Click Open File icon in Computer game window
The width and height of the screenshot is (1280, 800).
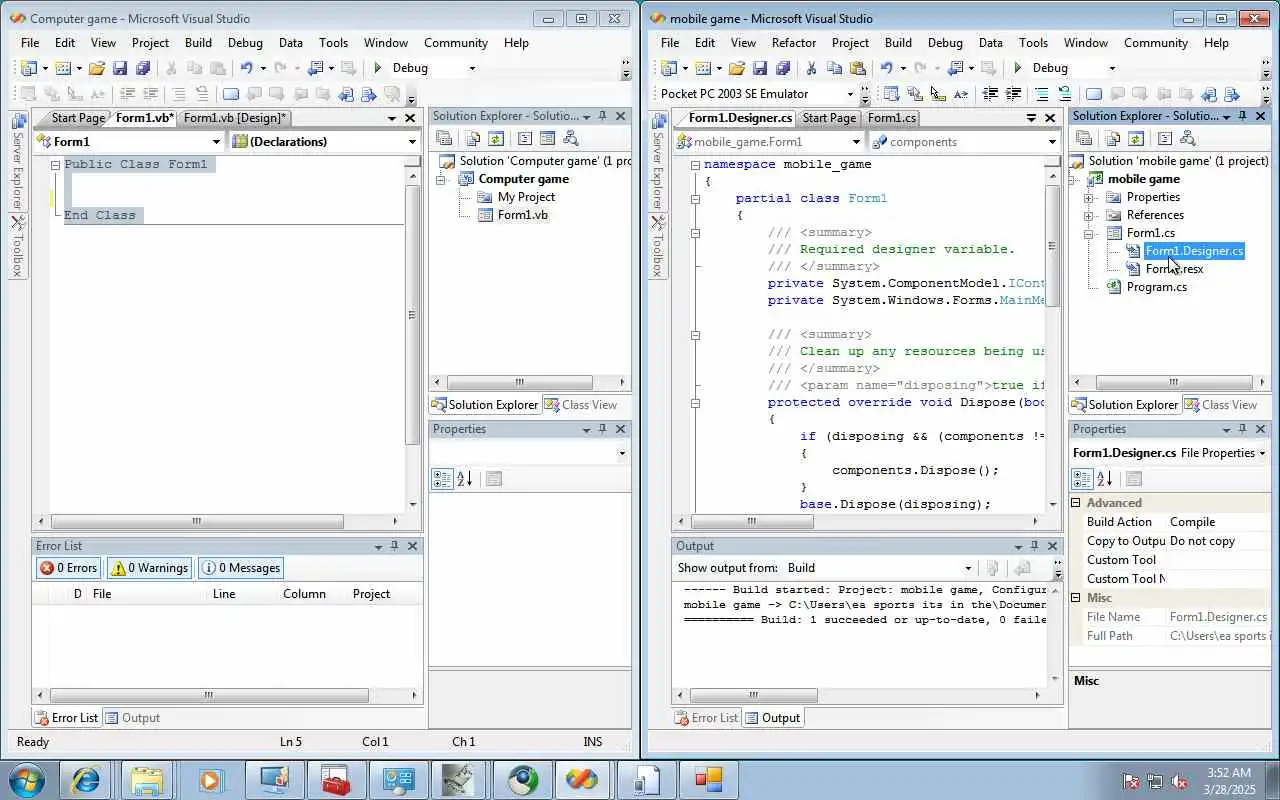96,68
